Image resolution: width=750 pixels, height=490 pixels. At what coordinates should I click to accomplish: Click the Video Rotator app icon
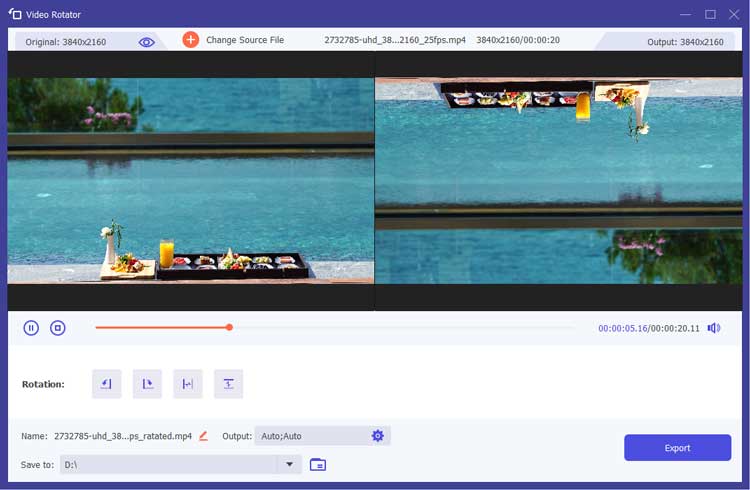(x=15, y=14)
